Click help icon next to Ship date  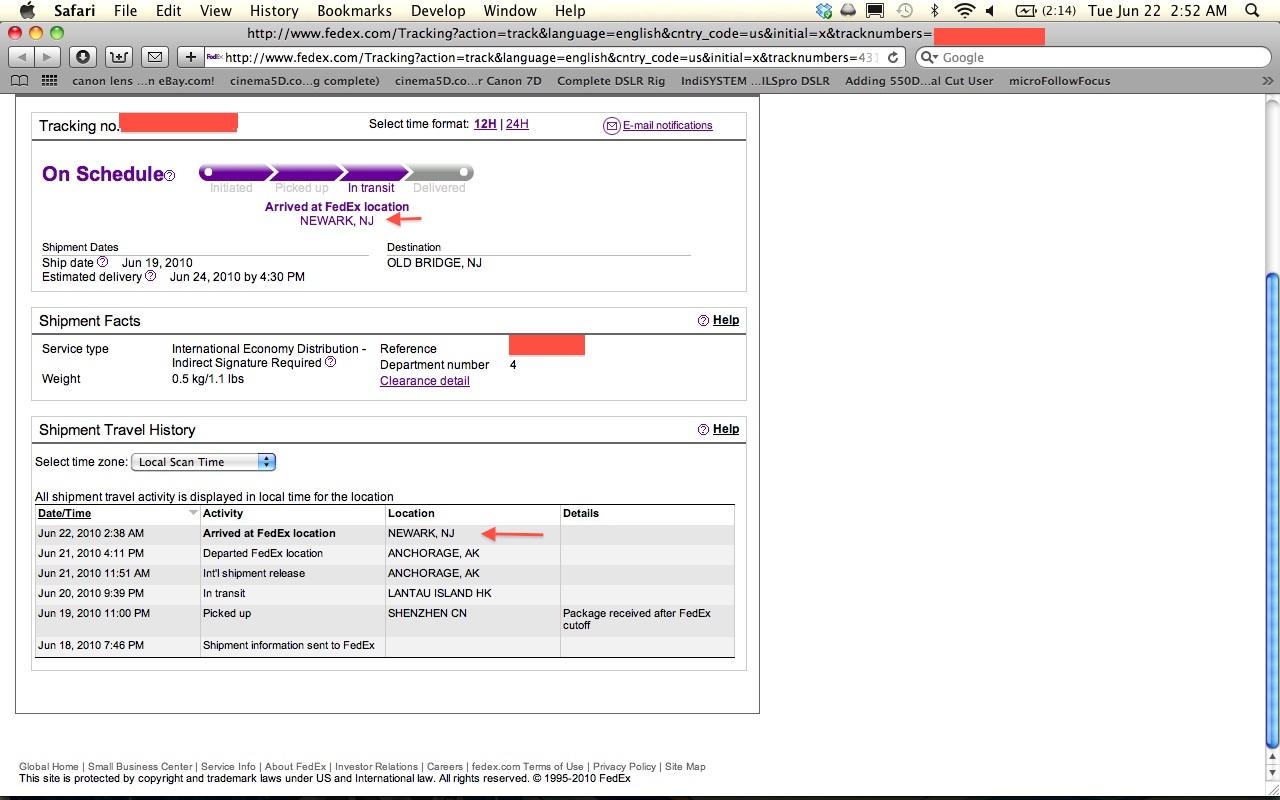(x=102, y=262)
